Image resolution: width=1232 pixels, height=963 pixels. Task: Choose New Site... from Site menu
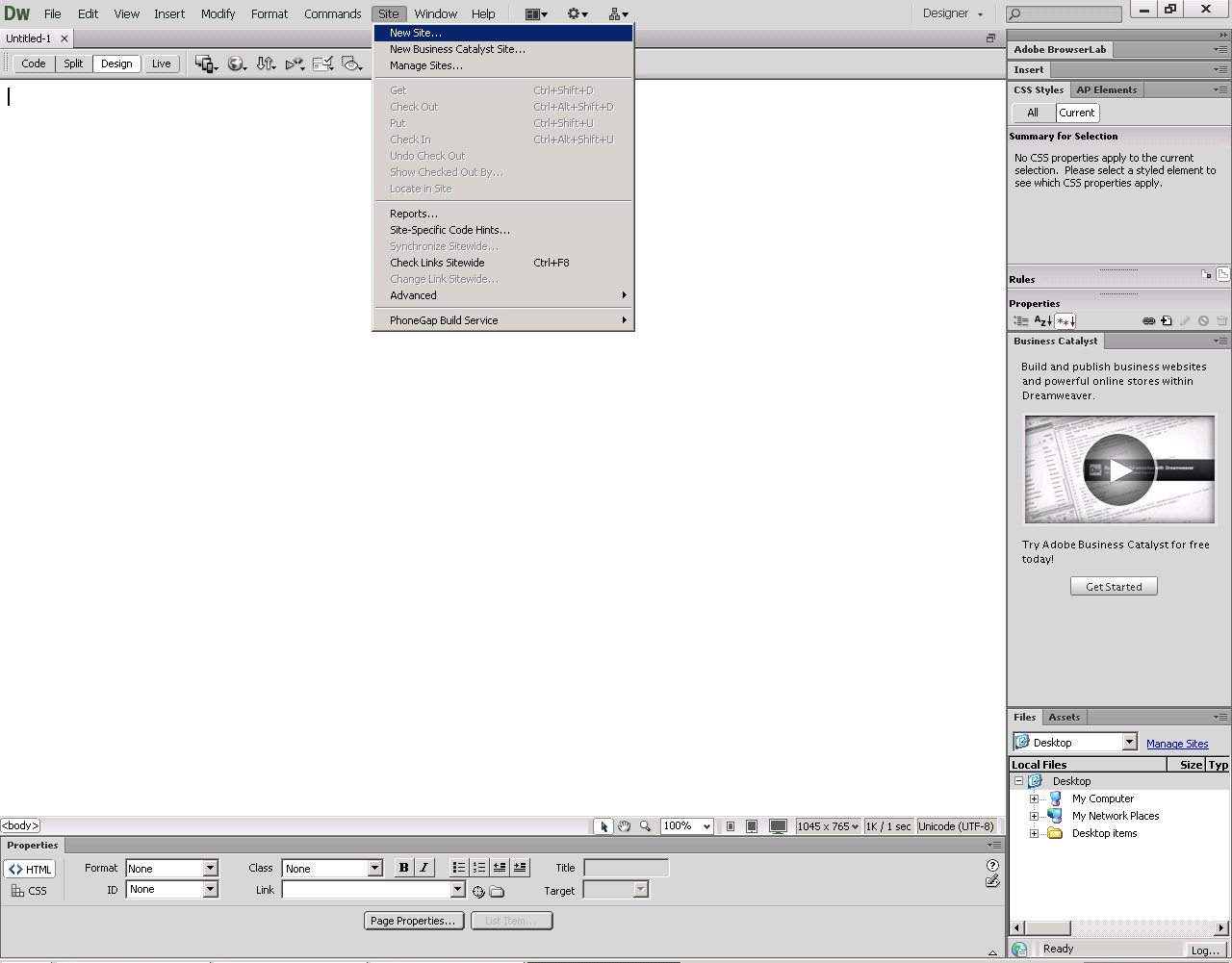(503, 33)
